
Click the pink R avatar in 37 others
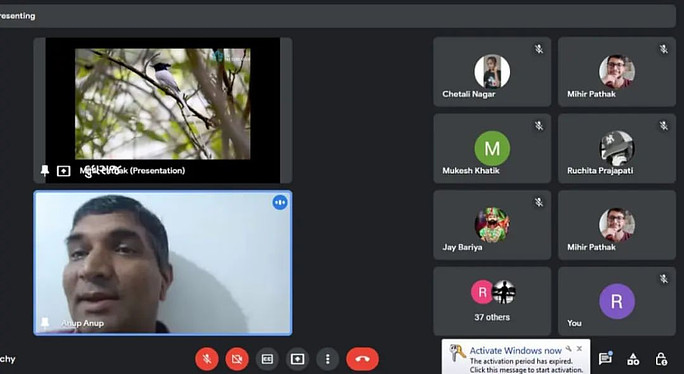(482, 292)
